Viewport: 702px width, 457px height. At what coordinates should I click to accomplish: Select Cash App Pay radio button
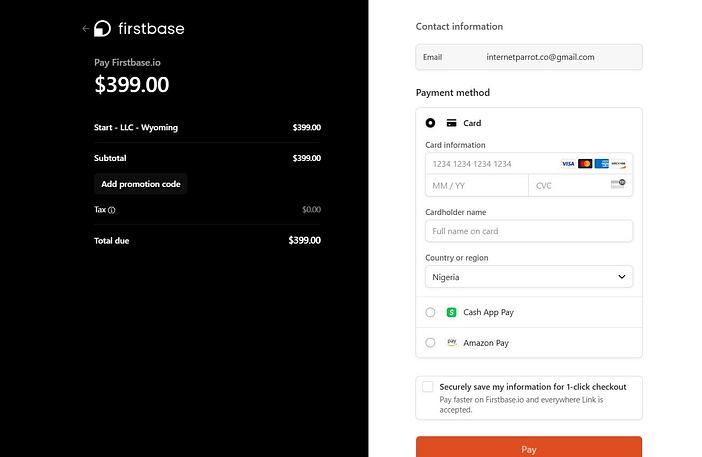click(430, 312)
